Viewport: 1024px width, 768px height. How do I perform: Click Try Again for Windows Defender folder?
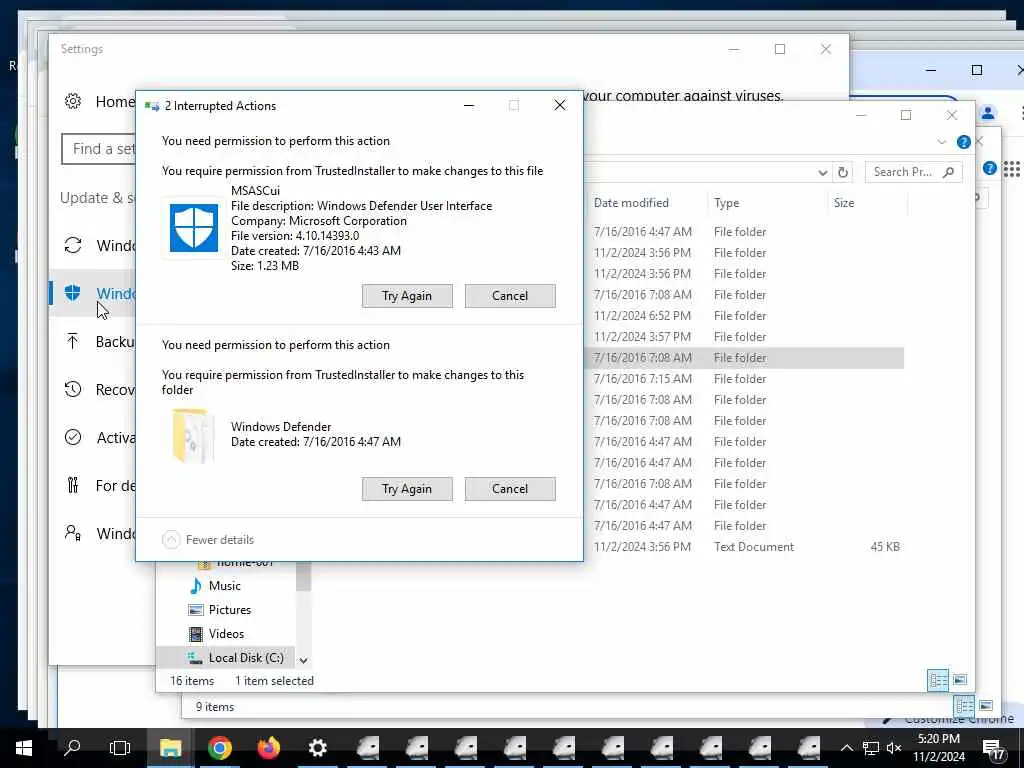(x=407, y=489)
